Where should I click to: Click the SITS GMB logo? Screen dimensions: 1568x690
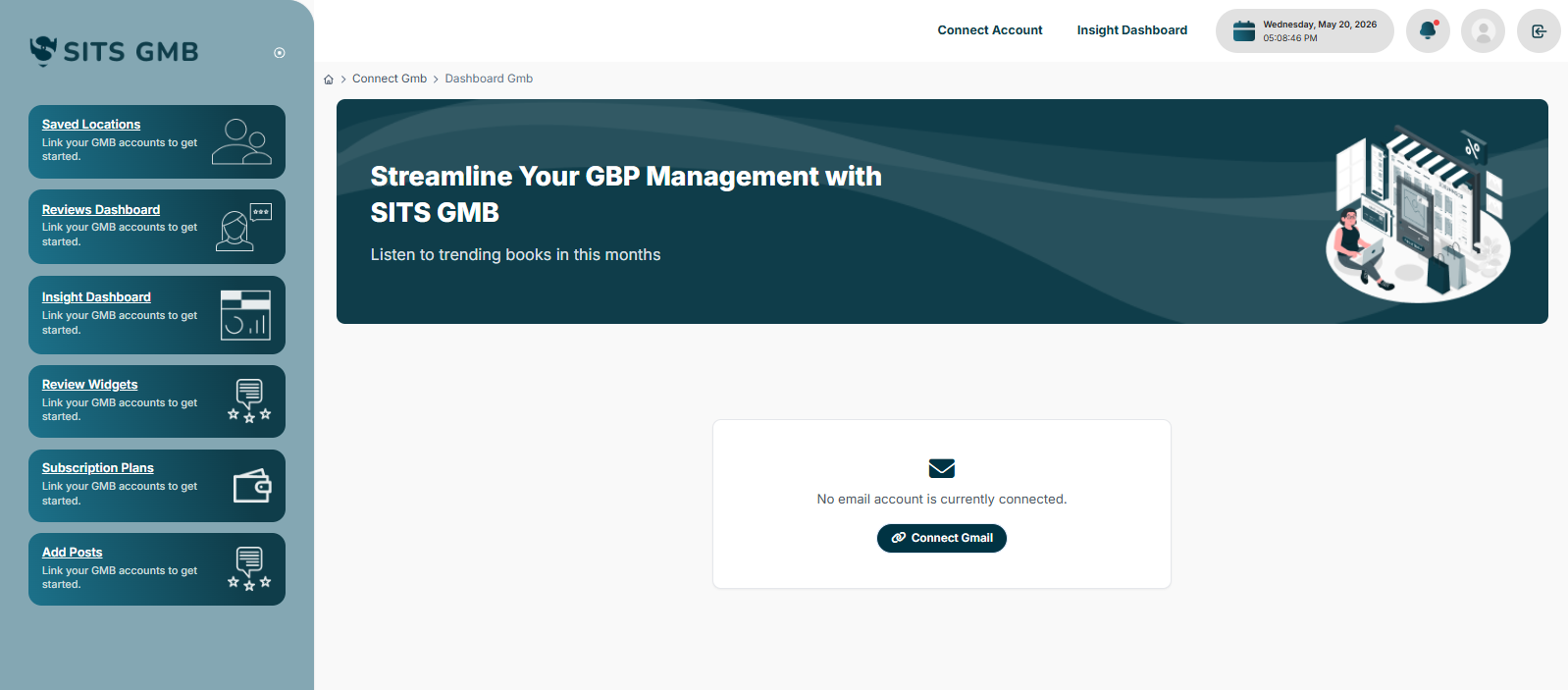click(x=114, y=51)
